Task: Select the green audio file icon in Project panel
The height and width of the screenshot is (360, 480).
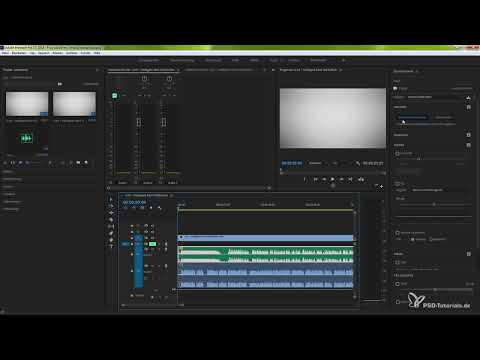Action: point(27,138)
